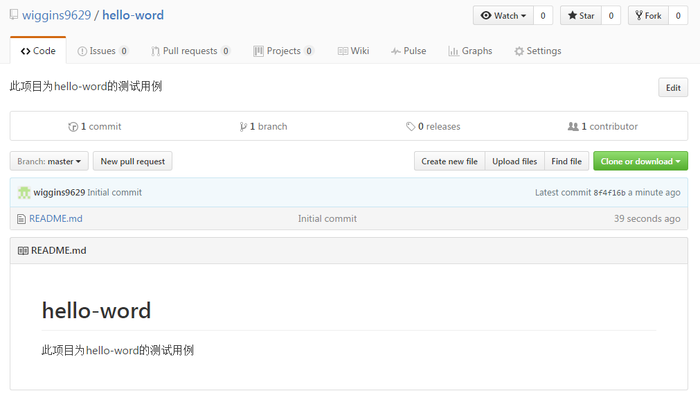The image size is (700, 400).
Task: Click New pull request button
Action: 133,161
